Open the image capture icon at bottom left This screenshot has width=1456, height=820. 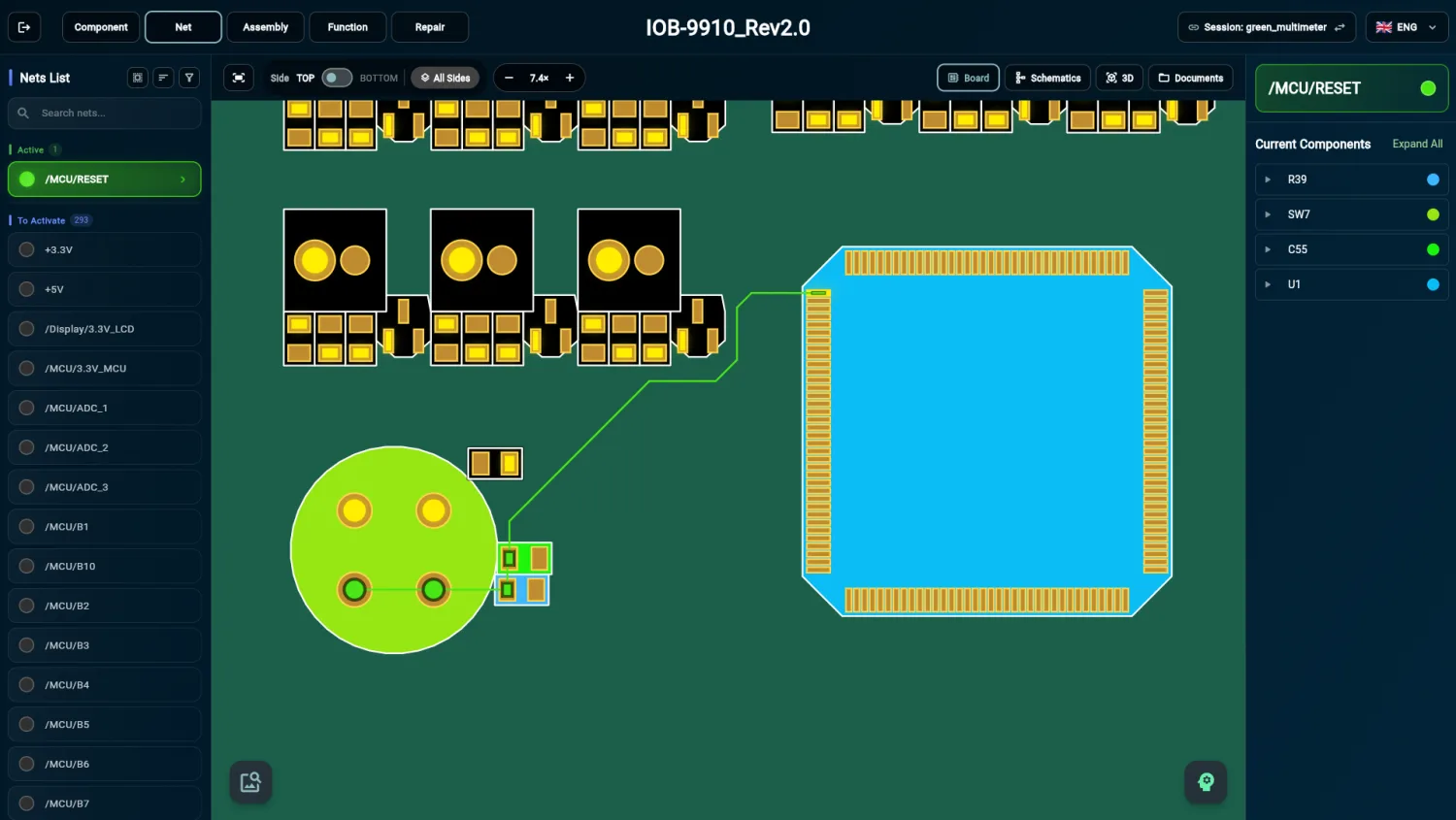250,782
